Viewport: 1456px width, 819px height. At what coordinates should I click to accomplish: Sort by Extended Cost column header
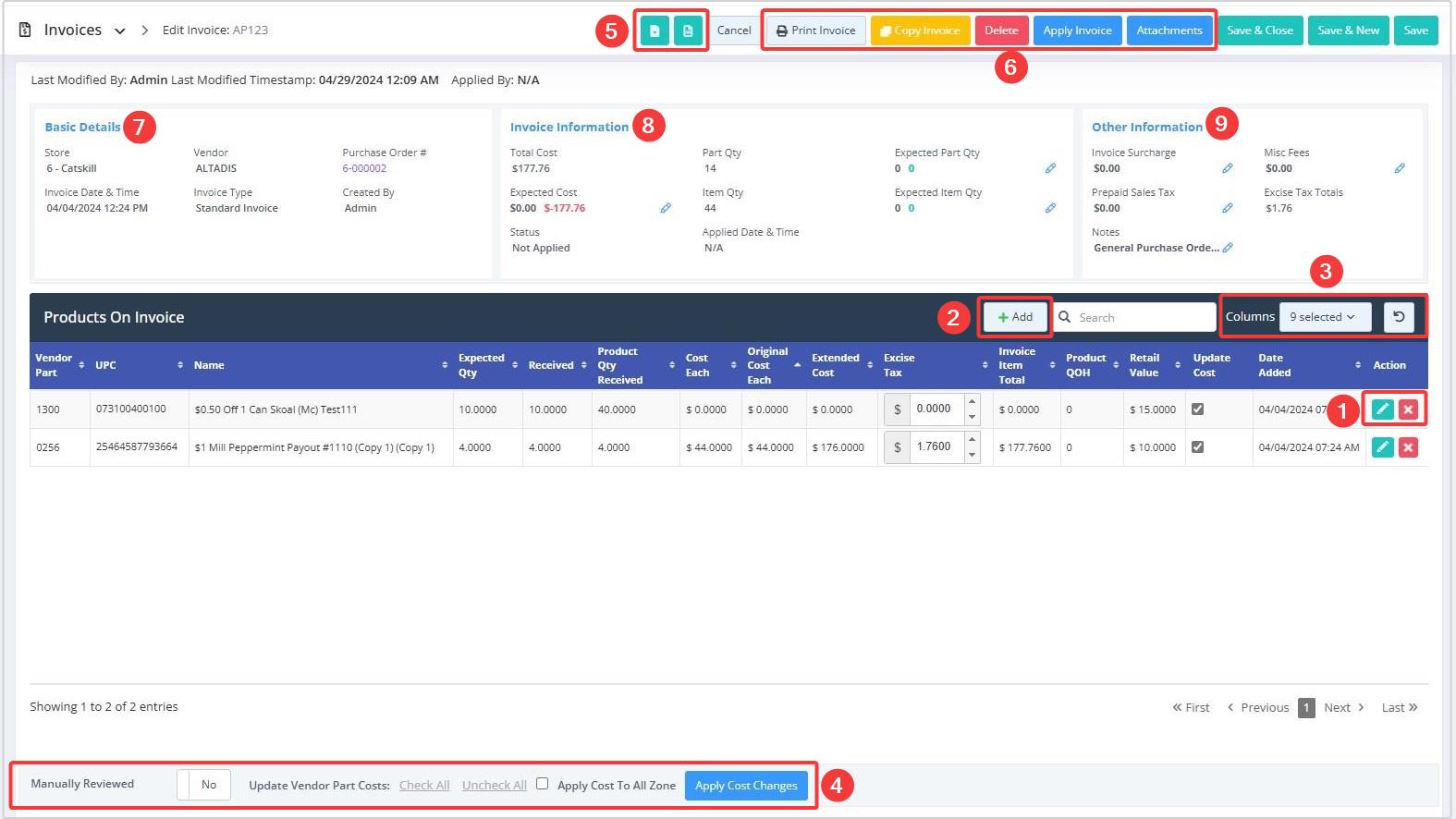pyautogui.click(x=841, y=365)
